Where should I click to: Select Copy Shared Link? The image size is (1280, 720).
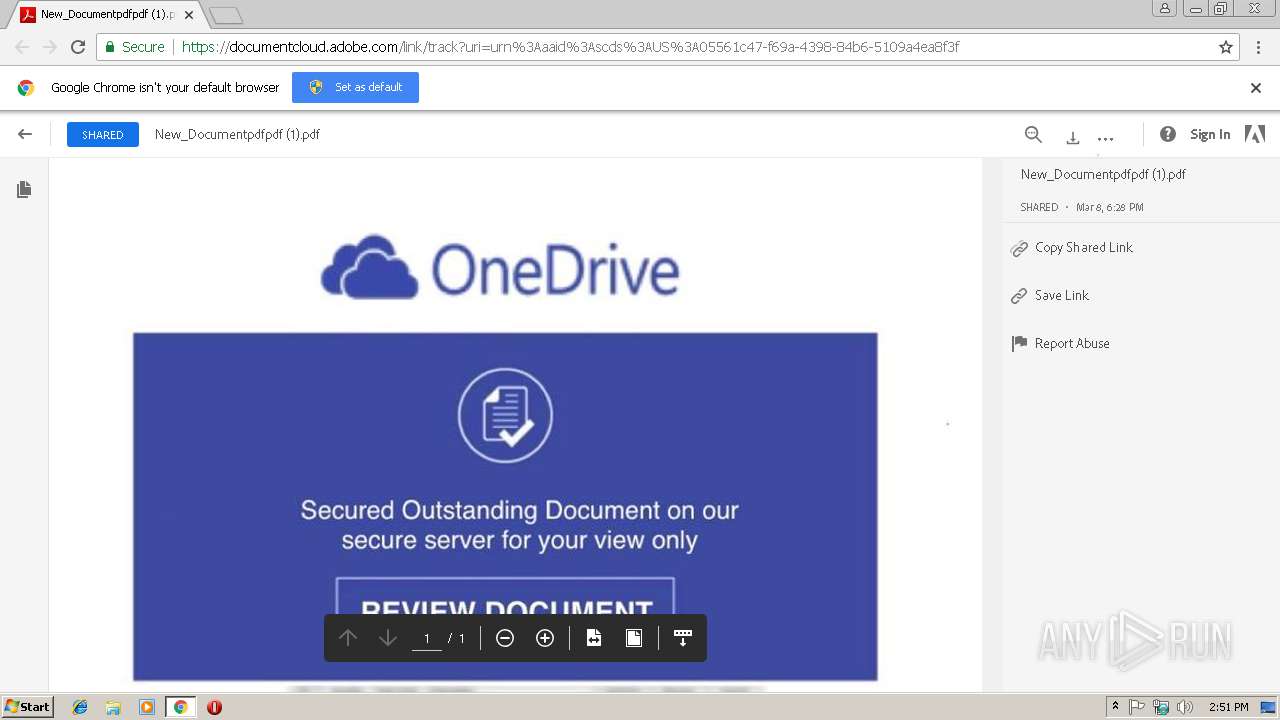tap(1084, 247)
